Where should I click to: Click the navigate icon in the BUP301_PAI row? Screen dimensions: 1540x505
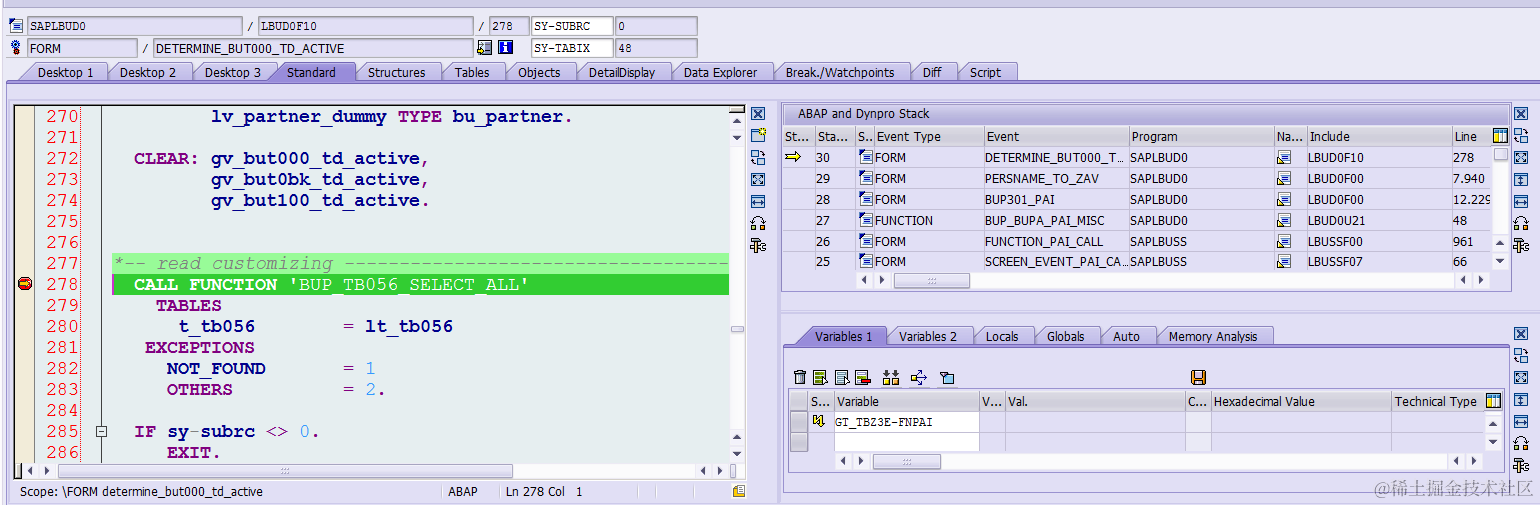1283,199
